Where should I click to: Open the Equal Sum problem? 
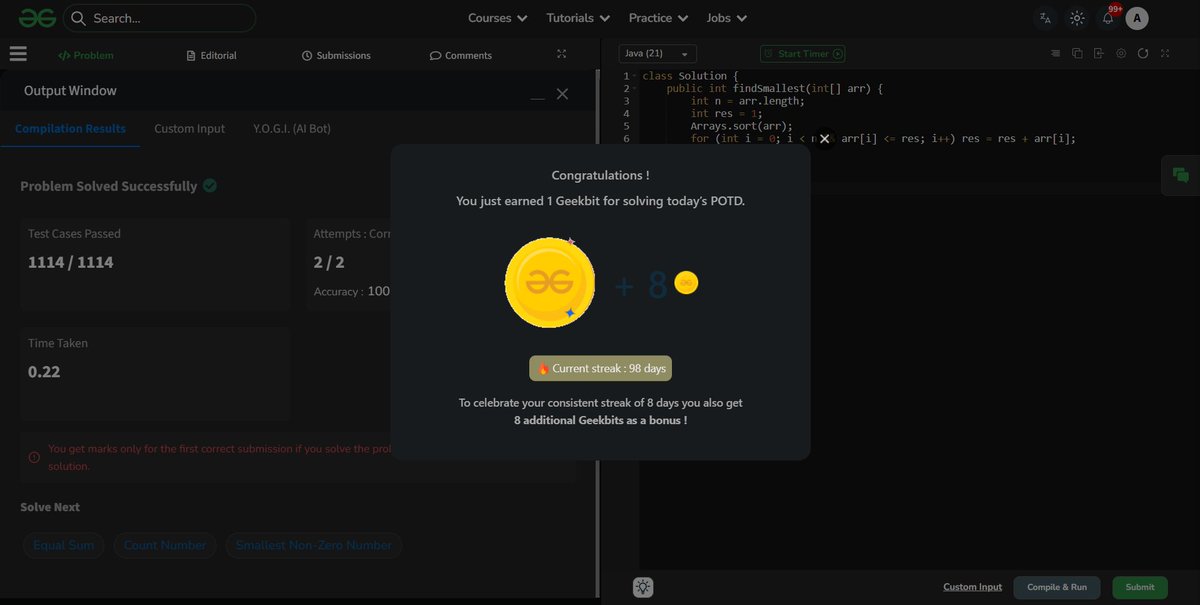point(63,545)
